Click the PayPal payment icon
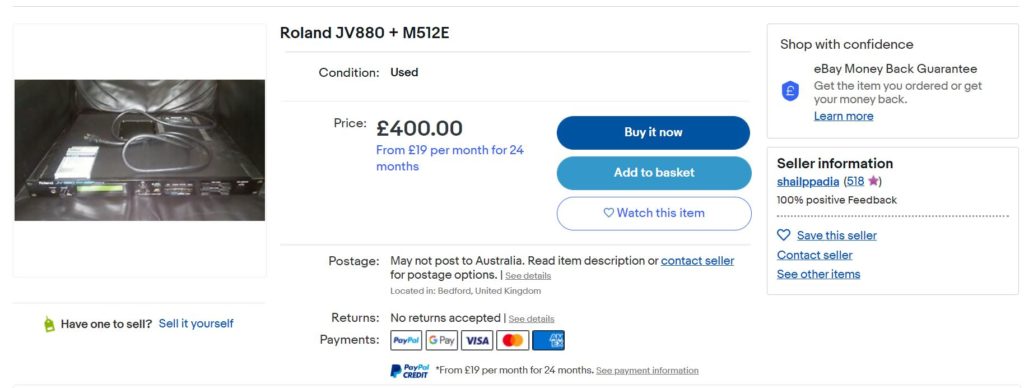Viewport: 1024px width, 388px height. [x=406, y=340]
